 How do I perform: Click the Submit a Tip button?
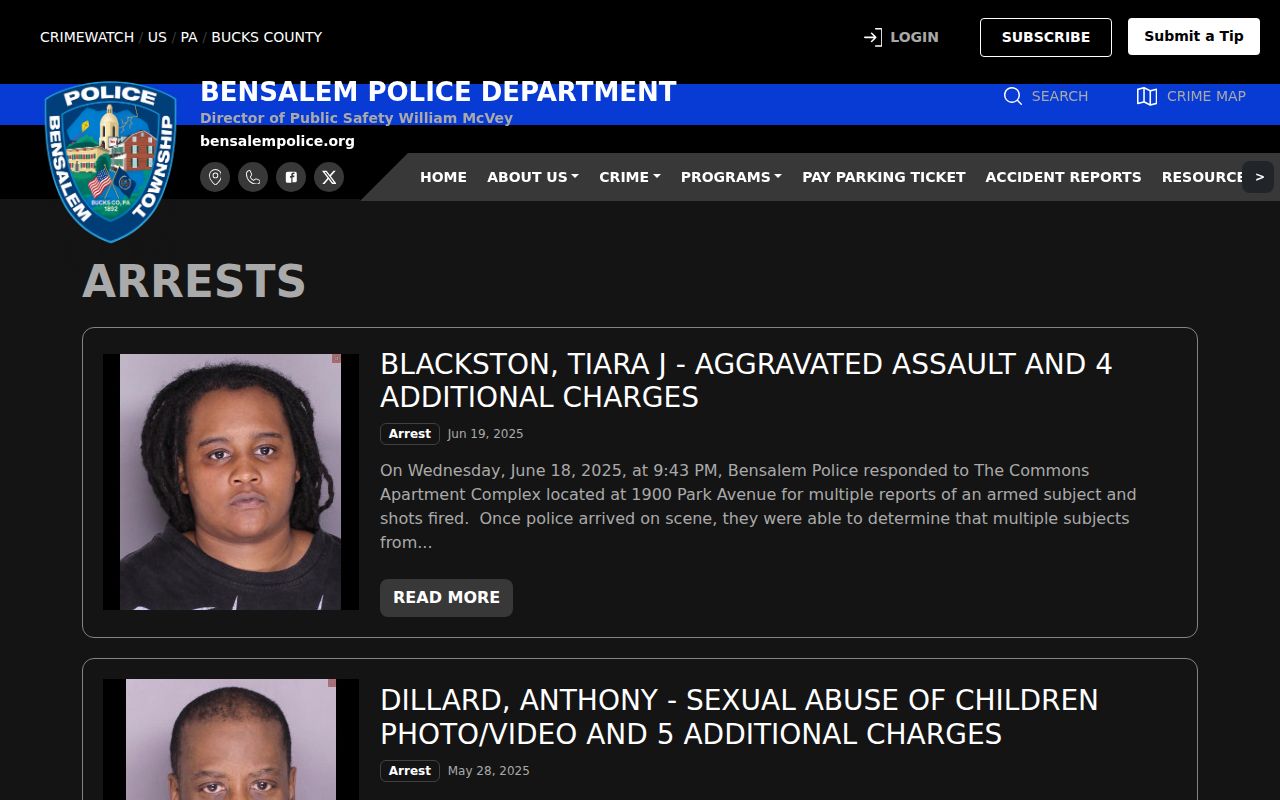coord(1194,36)
